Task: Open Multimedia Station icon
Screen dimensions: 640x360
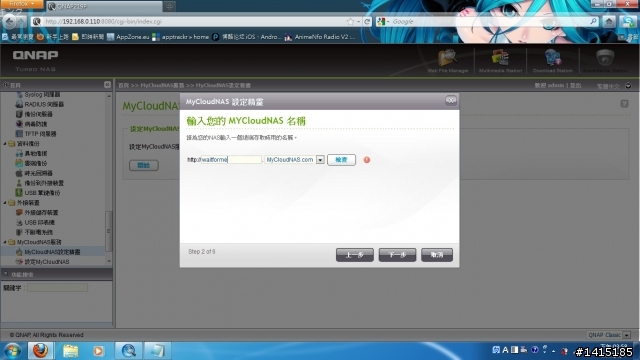Action: (x=500, y=61)
